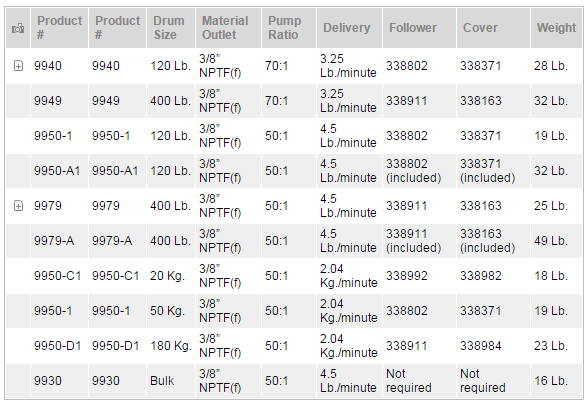The image size is (588, 405).
Task: Click follower part number 338992
Action: coord(406,276)
